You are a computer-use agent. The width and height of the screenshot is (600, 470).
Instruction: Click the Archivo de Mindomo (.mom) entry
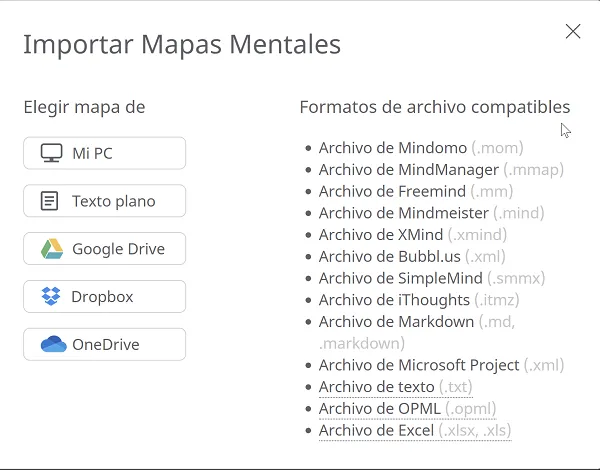tap(421, 148)
